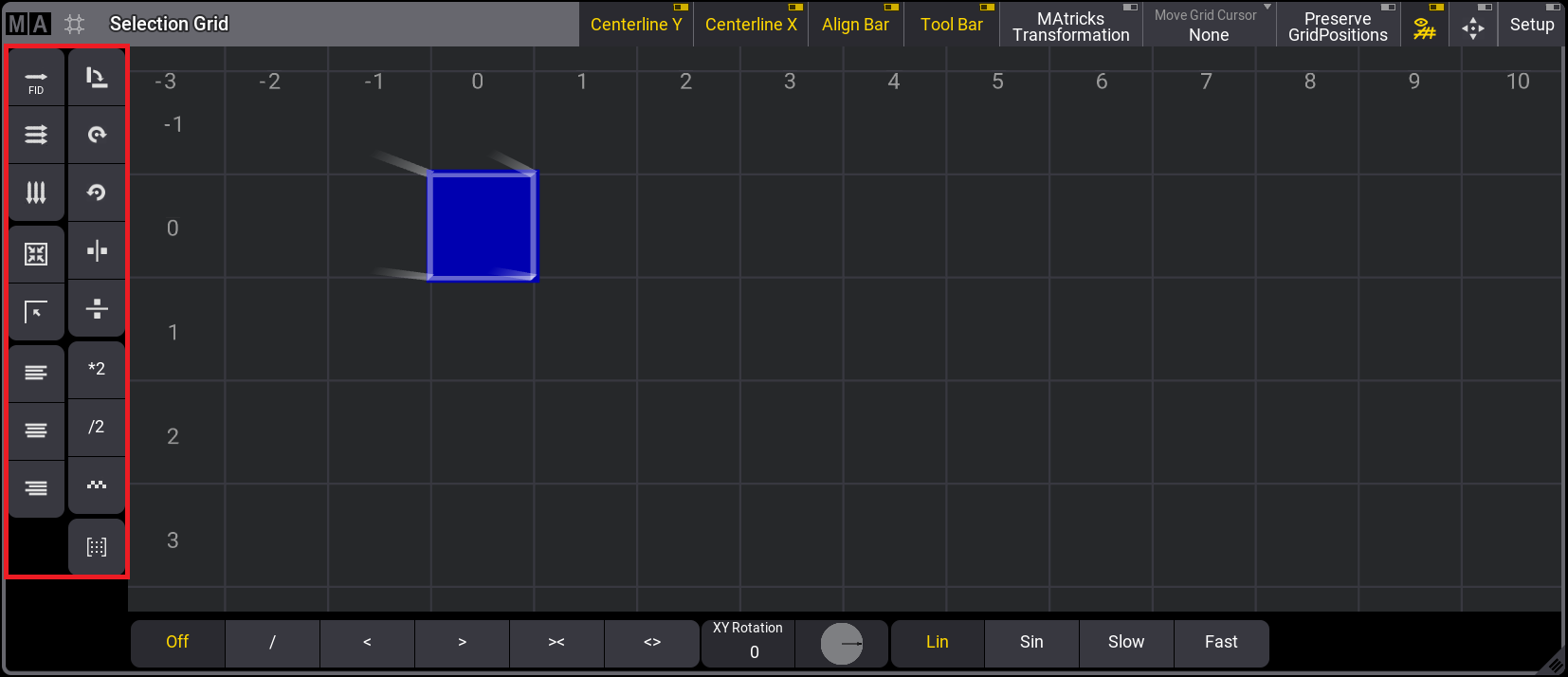Open the Move Grid Cursor dropdown
The image size is (1568, 677).
point(1209,26)
